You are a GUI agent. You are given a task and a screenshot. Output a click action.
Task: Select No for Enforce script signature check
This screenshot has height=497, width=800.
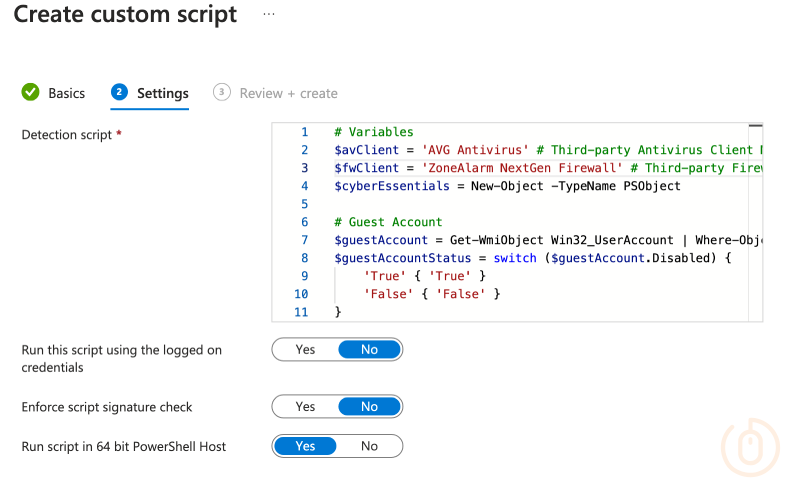(369, 407)
